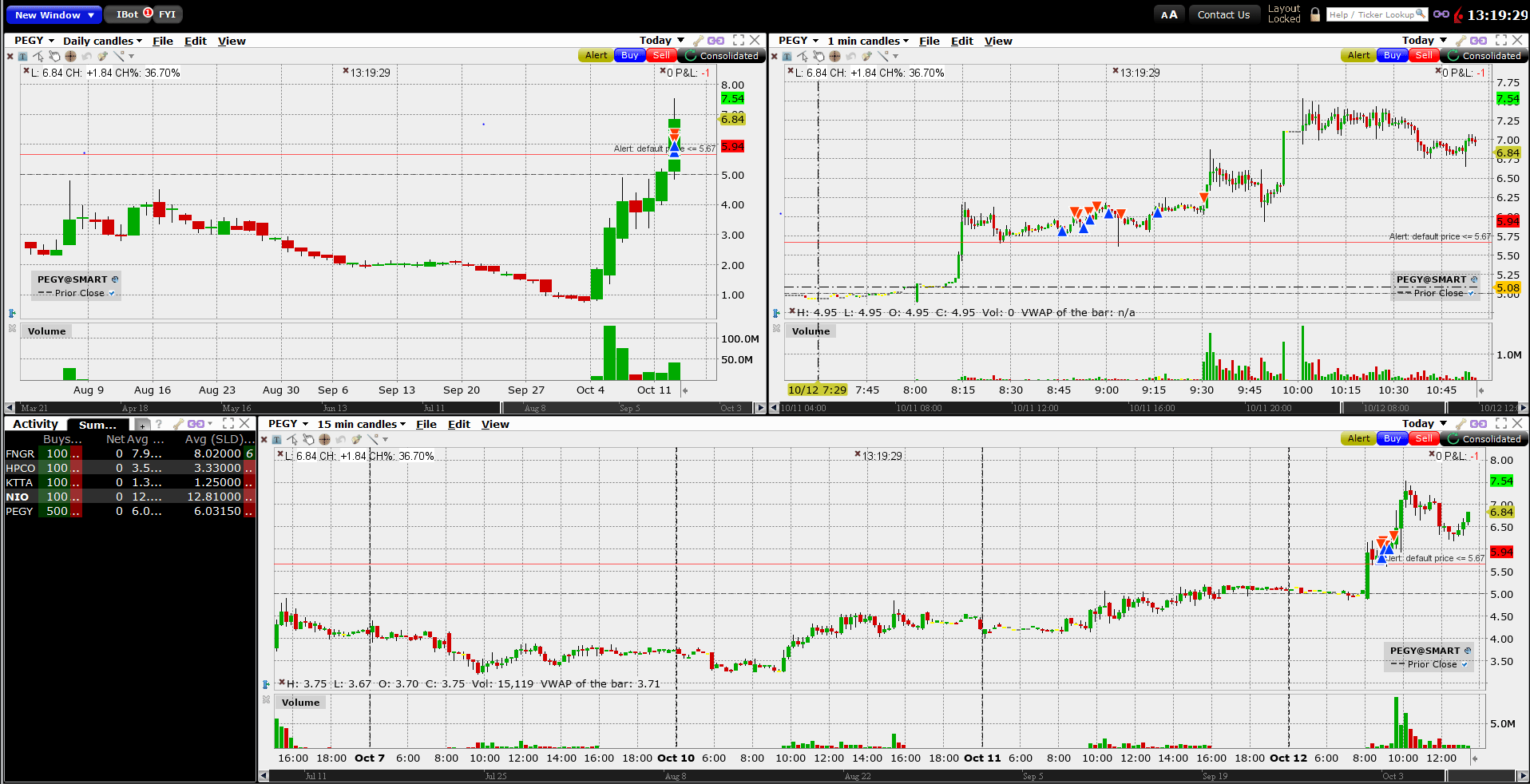Image resolution: width=1530 pixels, height=784 pixels.
Task: Select the text annotation tool in daily chart
Action: (23, 56)
